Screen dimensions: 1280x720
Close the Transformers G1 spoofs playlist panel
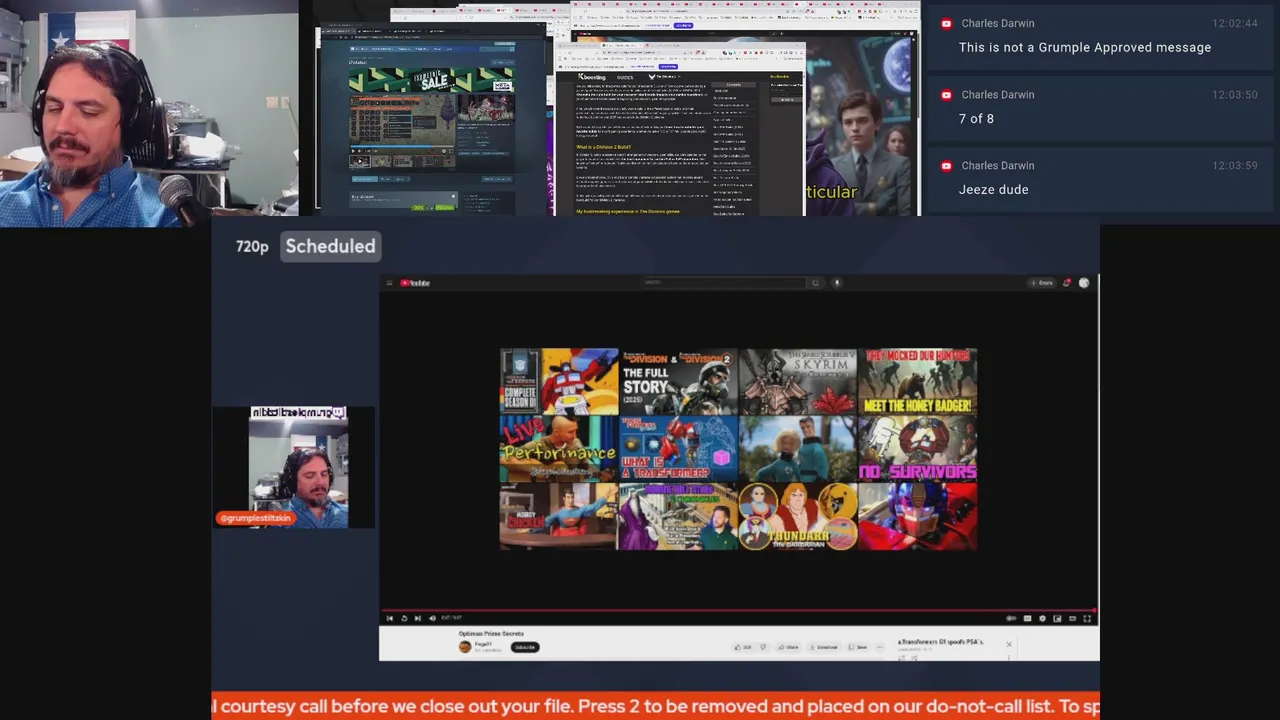1009,644
